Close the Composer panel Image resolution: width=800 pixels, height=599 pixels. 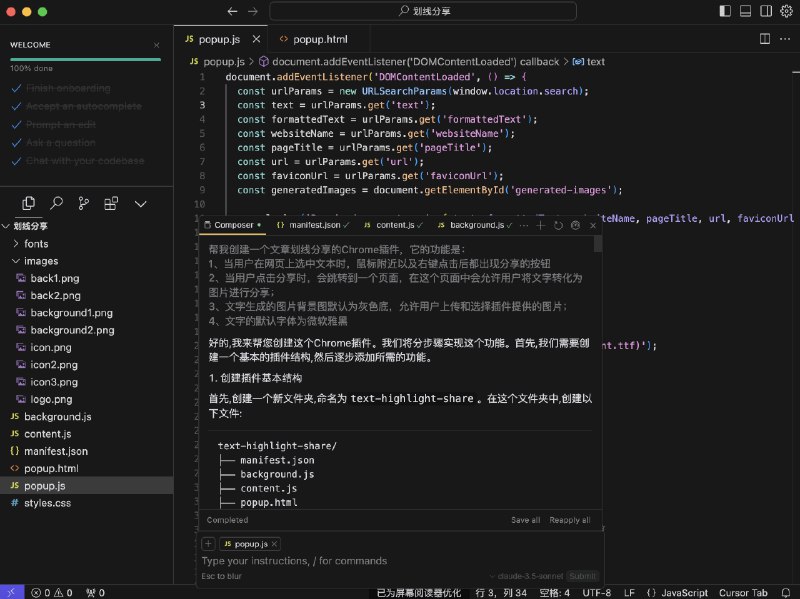593,226
